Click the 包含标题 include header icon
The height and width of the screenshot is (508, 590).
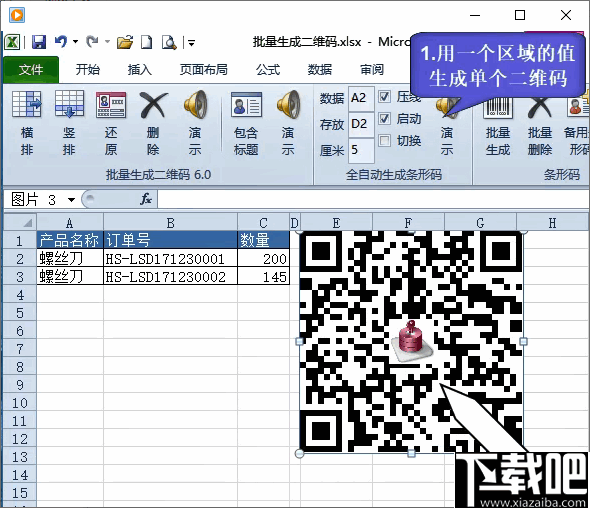point(246,104)
